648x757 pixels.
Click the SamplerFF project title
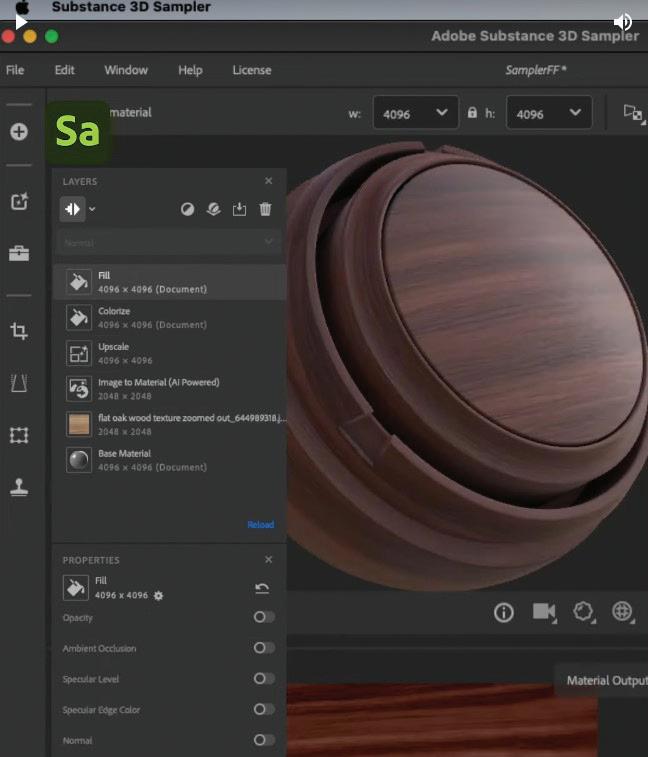point(535,70)
